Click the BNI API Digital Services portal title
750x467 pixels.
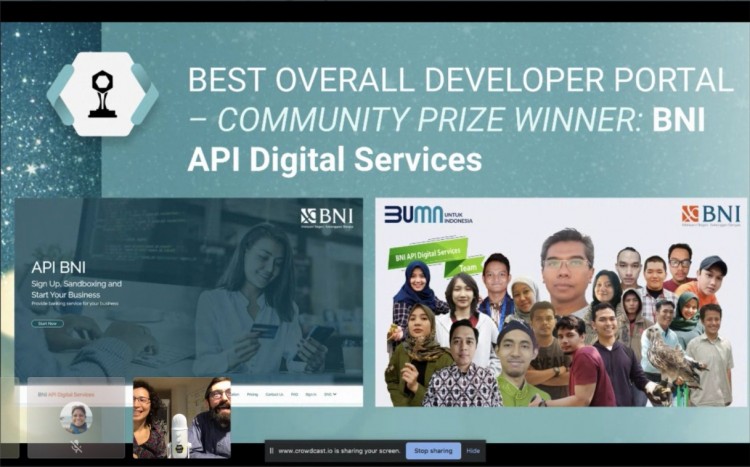[x=66, y=395]
